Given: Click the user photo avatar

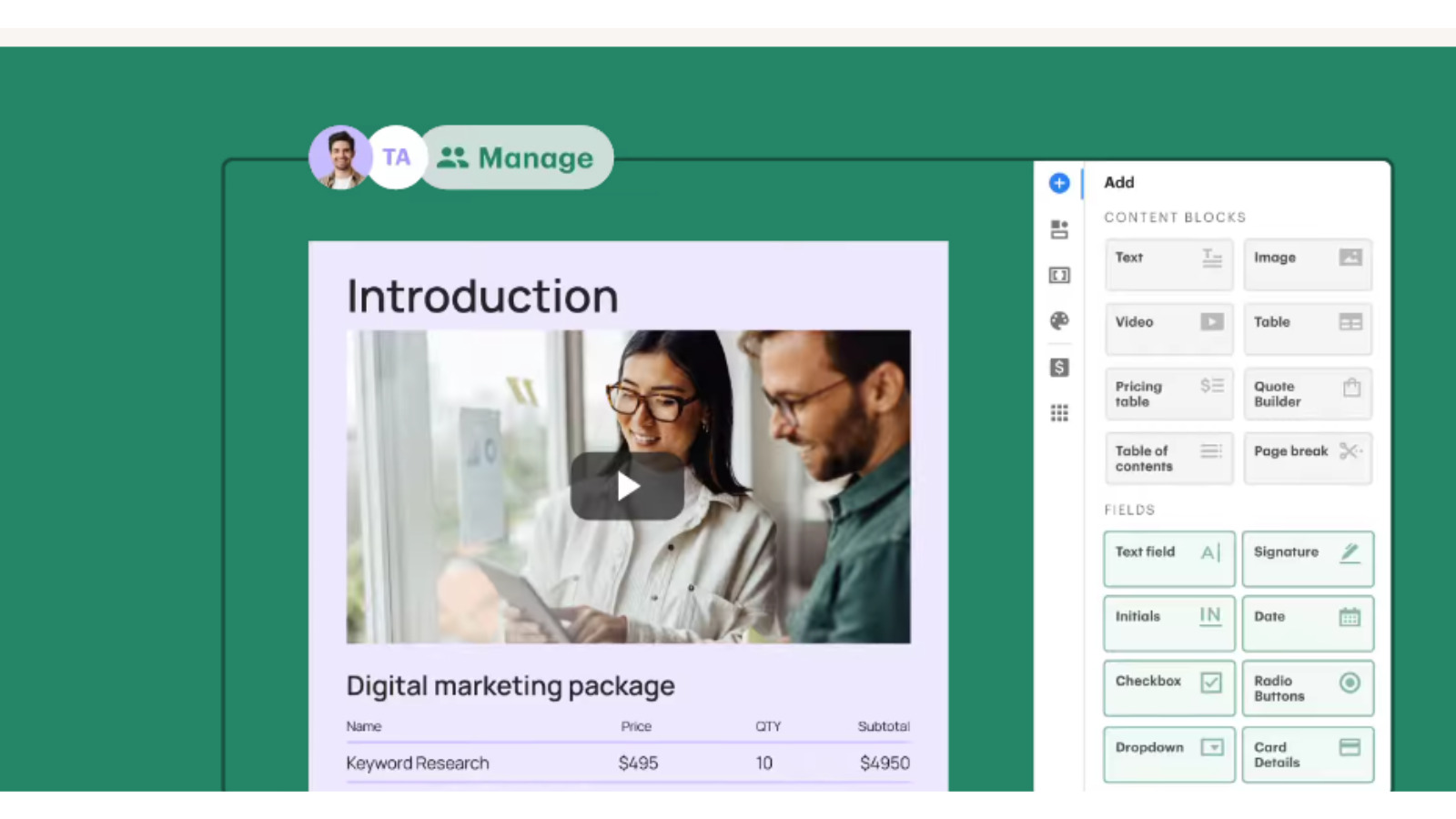Looking at the screenshot, I should [340, 157].
